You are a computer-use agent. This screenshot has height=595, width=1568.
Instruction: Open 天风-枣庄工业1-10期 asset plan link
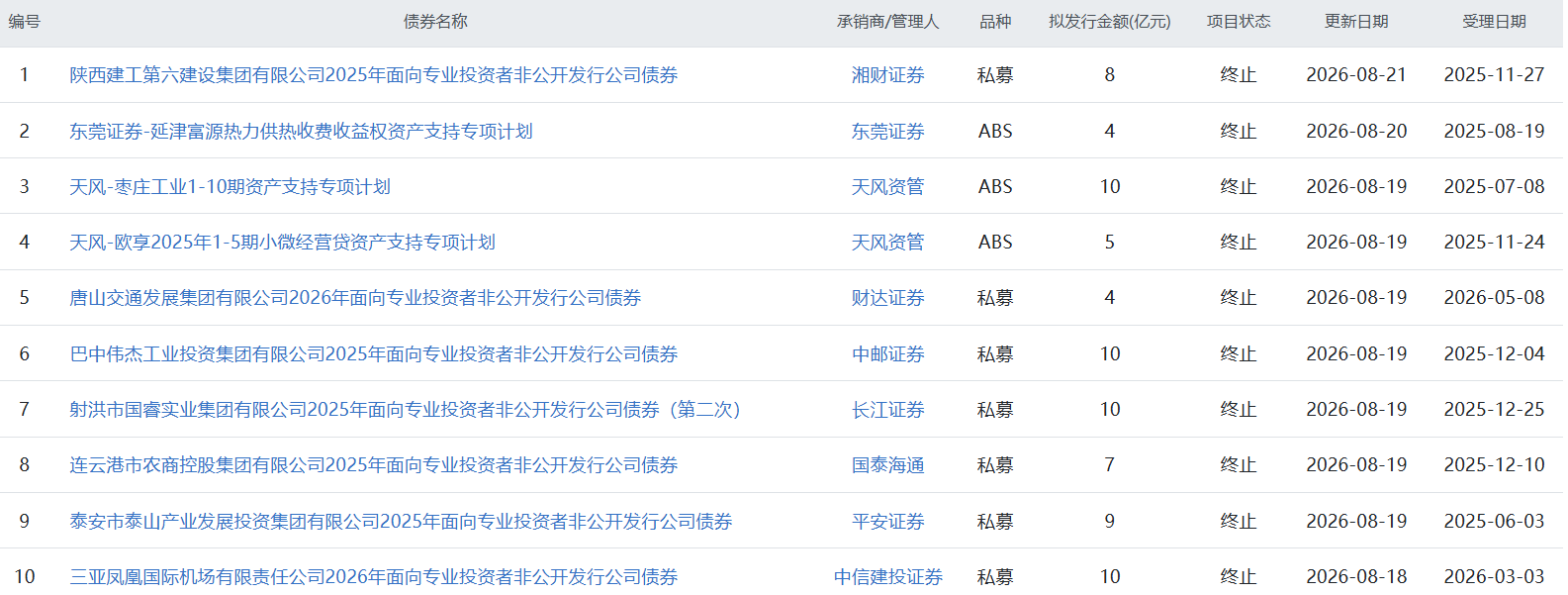(x=230, y=186)
